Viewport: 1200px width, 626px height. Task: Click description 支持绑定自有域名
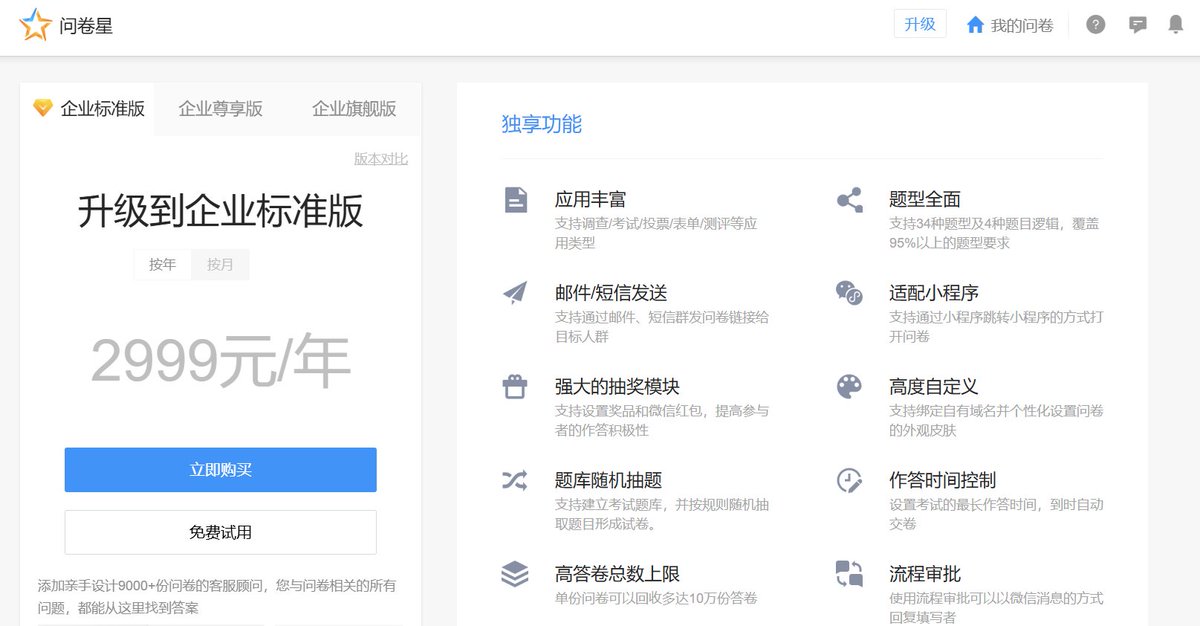[x=996, y=420]
